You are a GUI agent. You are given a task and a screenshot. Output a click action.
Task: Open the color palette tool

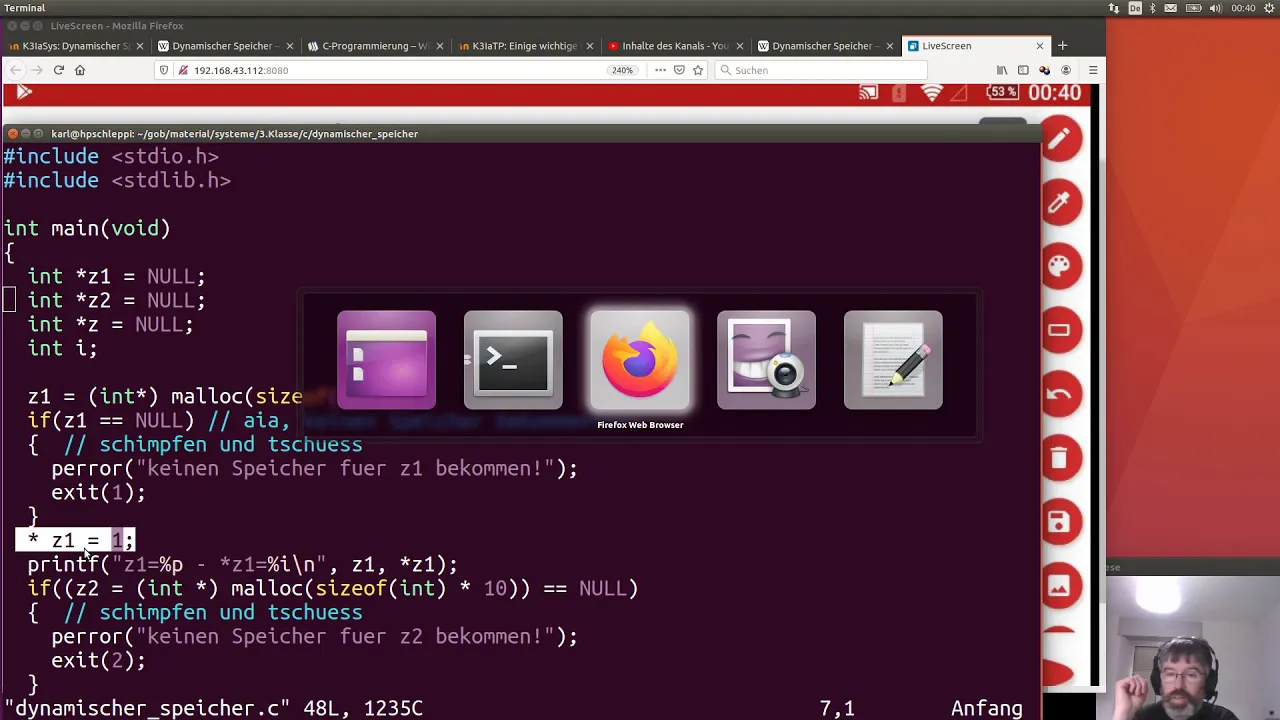tap(1061, 266)
